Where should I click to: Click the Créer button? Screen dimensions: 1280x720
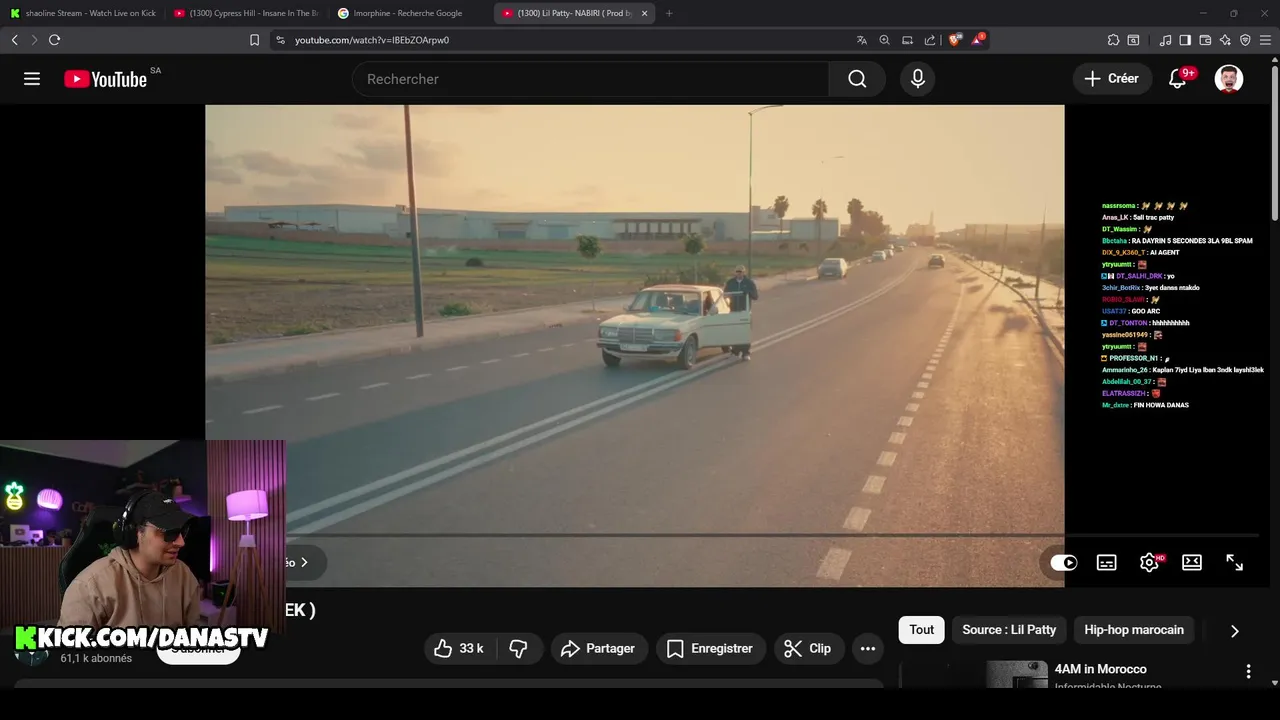point(1111,79)
